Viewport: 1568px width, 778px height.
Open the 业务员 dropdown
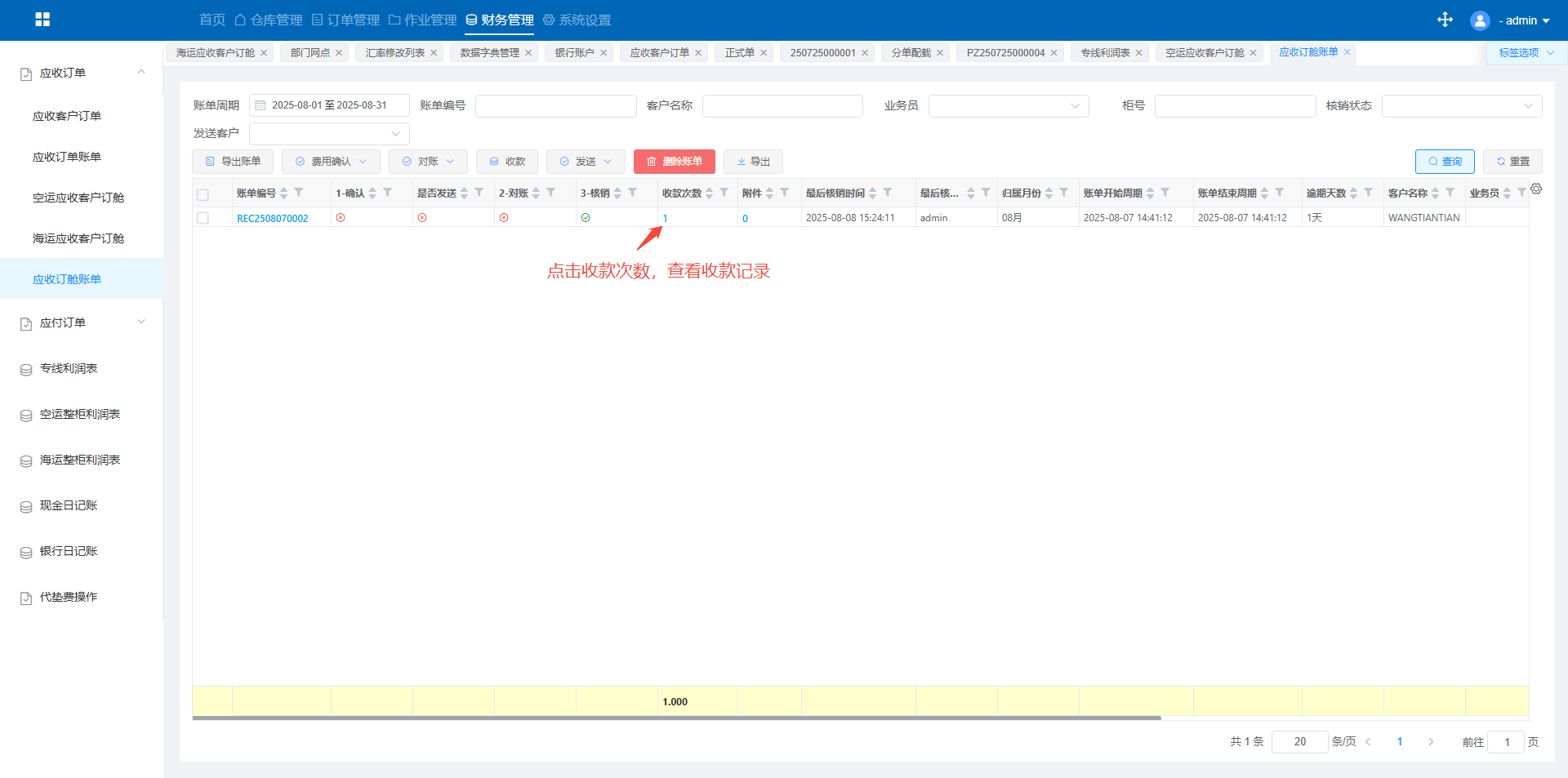[x=1008, y=106]
